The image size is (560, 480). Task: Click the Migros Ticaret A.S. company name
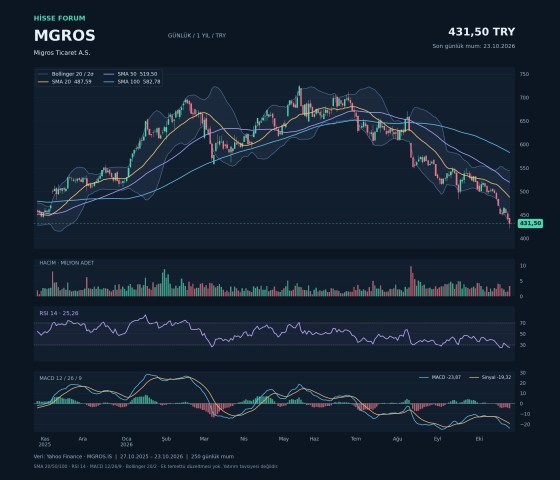[x=62, y=53]
